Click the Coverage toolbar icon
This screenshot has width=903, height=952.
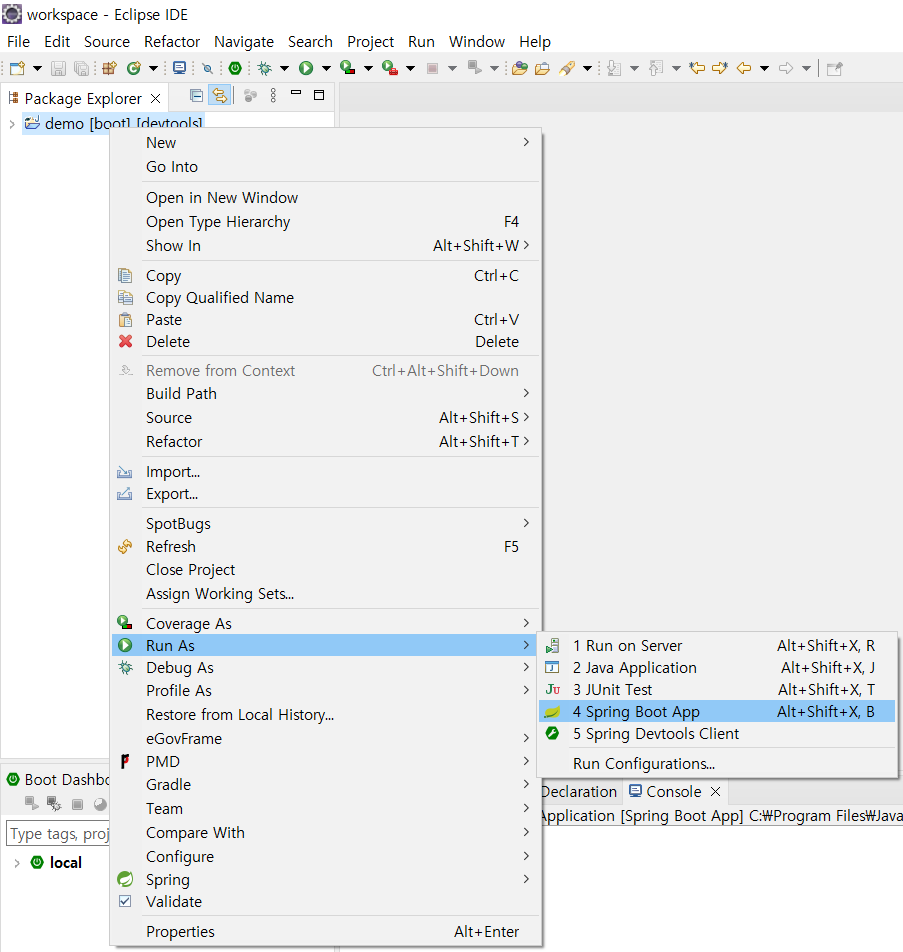347,68
